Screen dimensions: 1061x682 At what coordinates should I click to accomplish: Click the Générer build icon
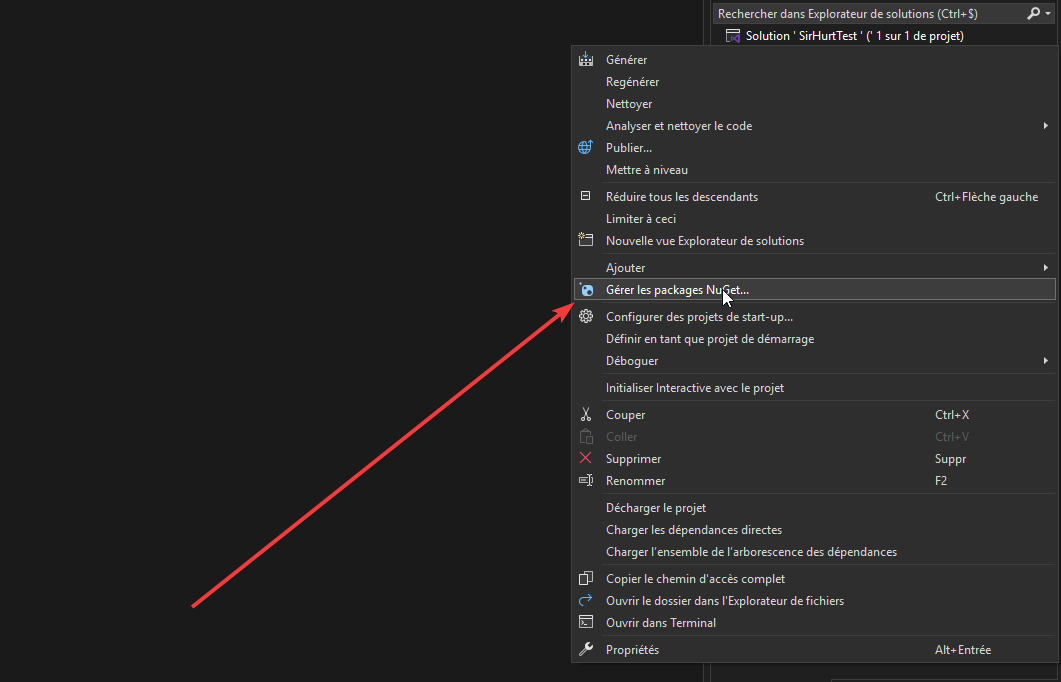(586, 60)
